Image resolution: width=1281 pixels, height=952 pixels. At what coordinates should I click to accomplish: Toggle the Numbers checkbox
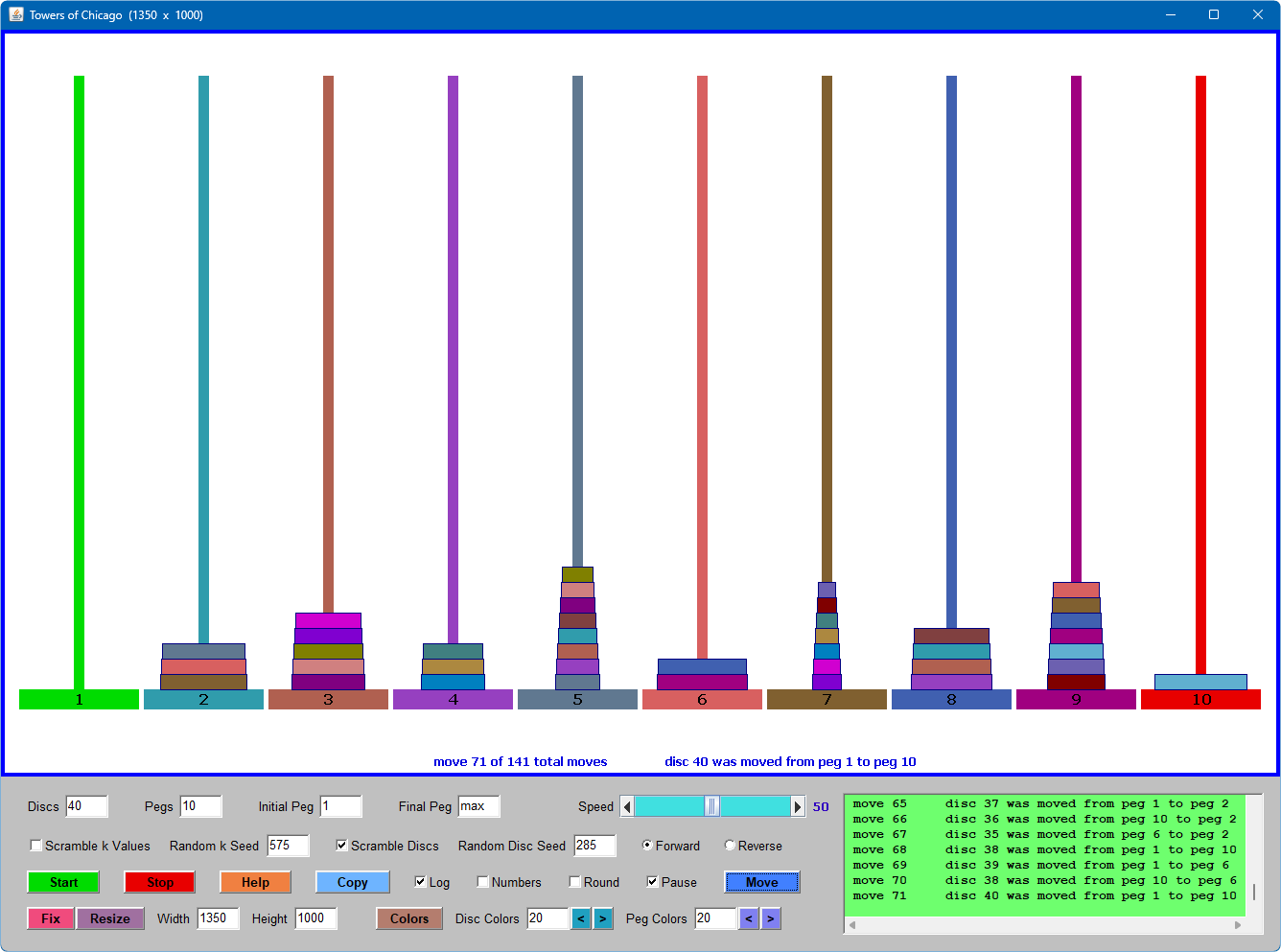tap(483, 882)
